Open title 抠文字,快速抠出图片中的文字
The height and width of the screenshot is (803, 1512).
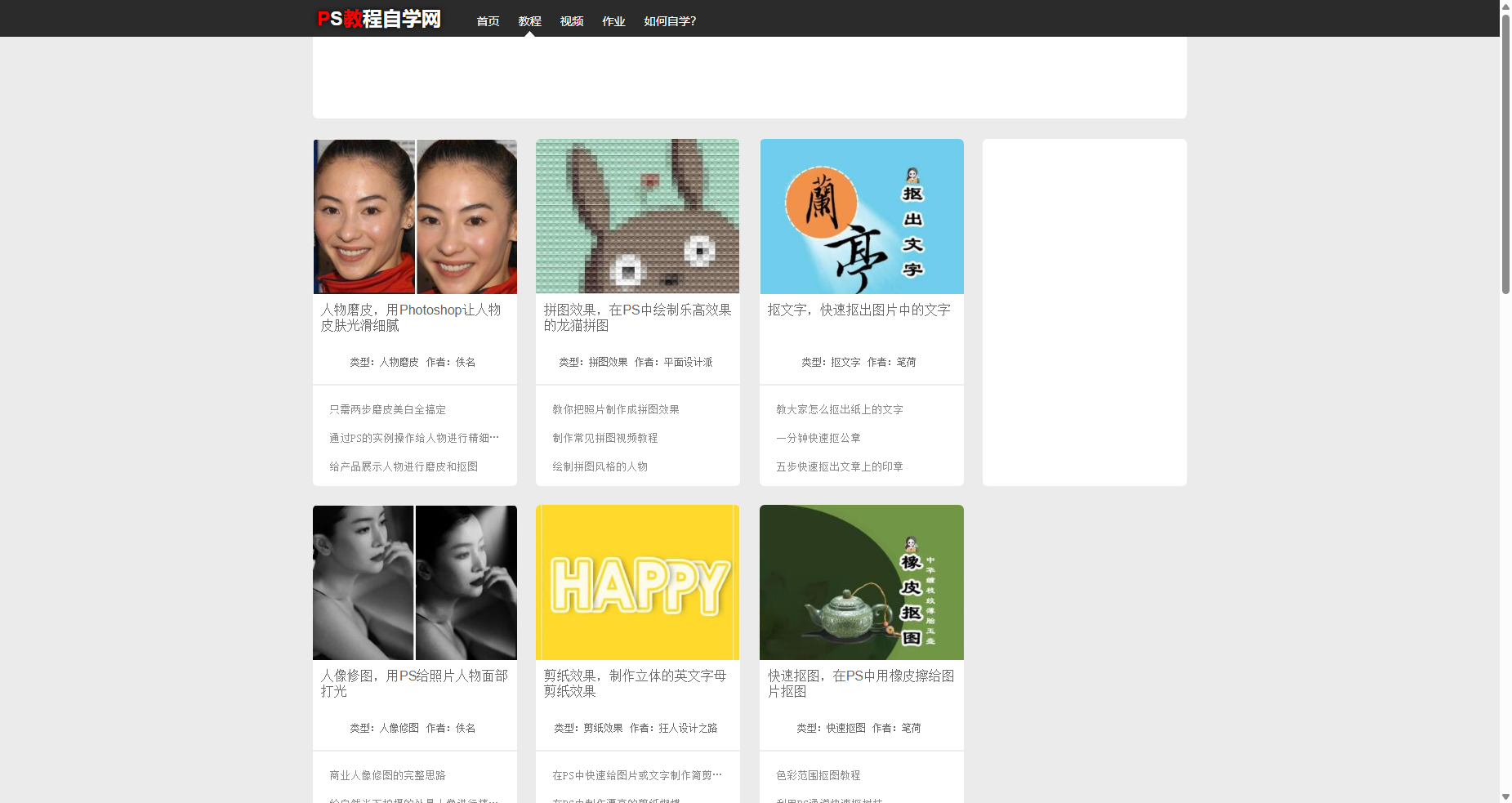pos(859,310)
